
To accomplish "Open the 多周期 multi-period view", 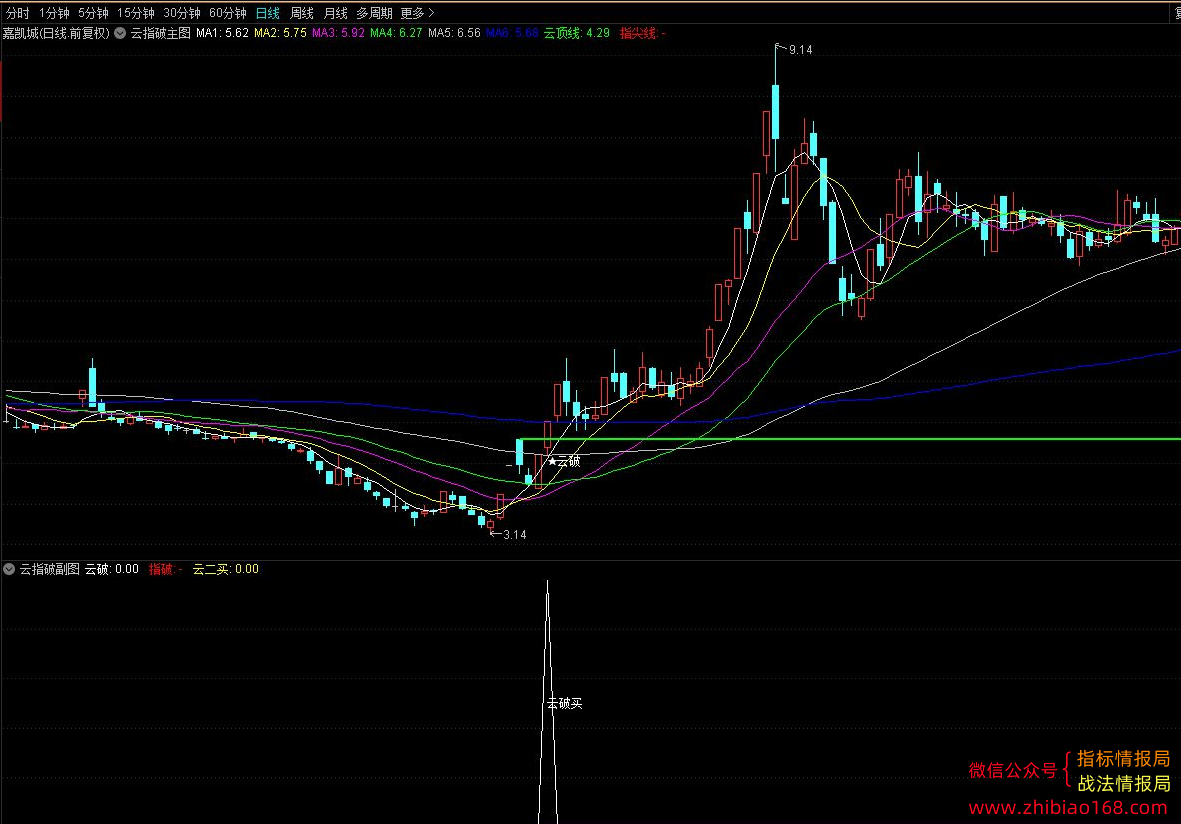I will 374,13.
